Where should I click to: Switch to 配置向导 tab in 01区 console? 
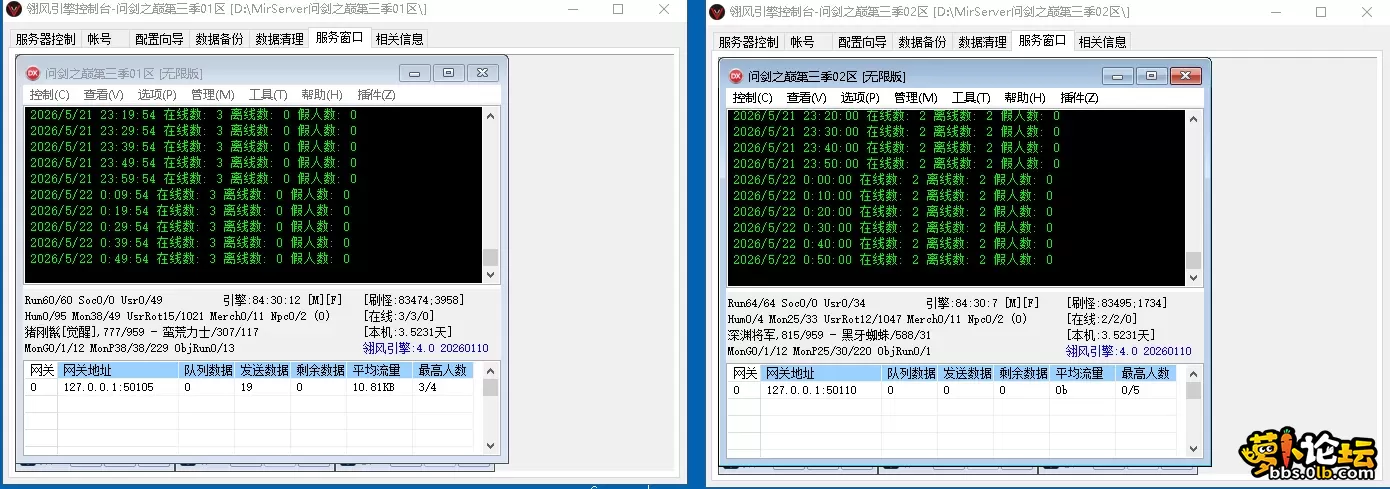(160, 40)
